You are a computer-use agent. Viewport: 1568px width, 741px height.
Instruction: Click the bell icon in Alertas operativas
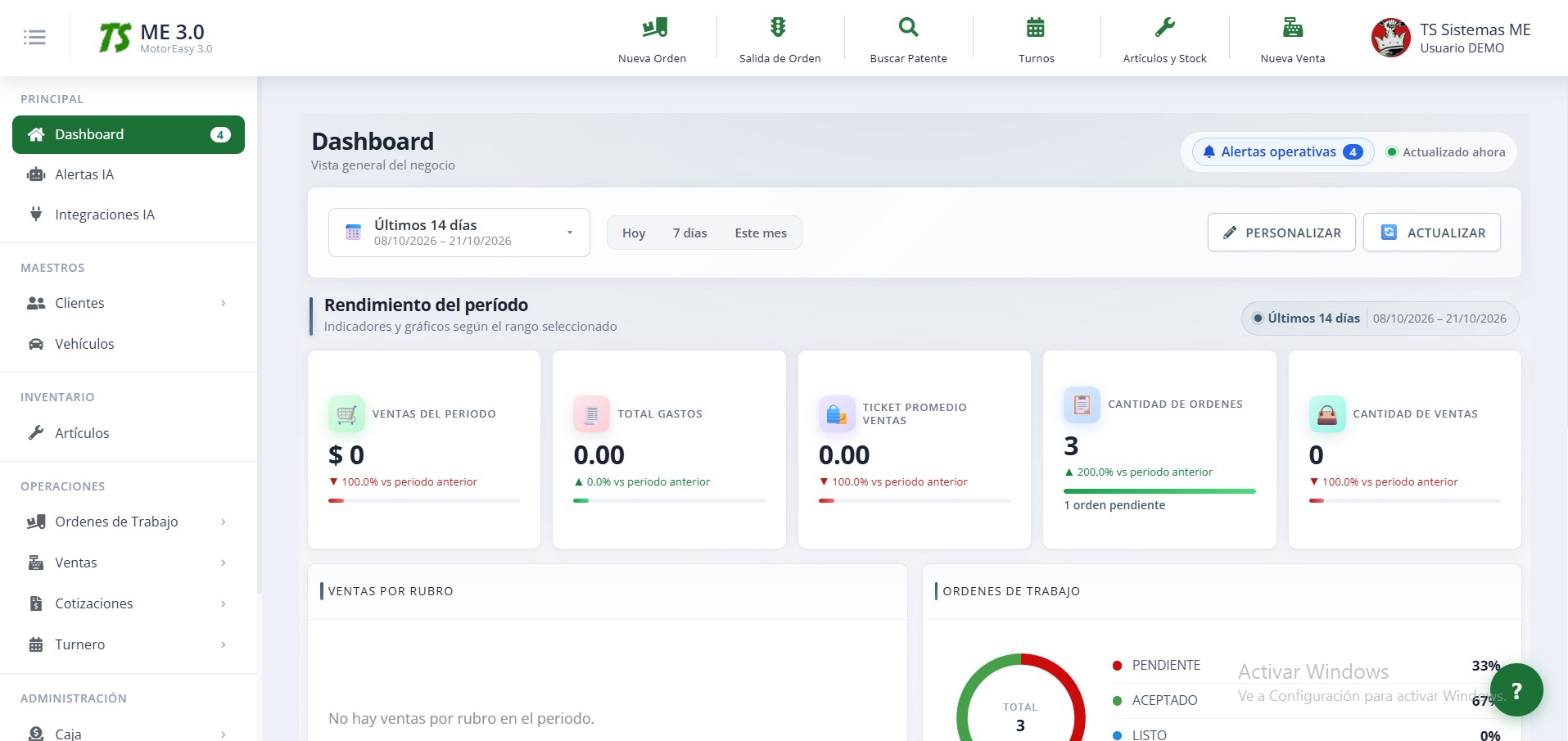(1209, 151)
